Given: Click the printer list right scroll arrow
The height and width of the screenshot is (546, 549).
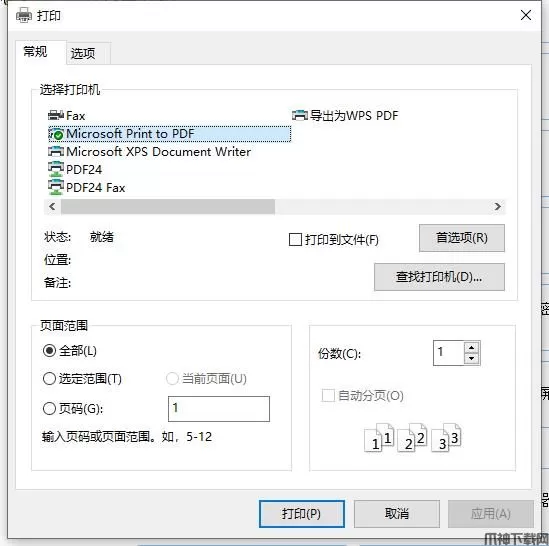Looking at the screenshot, I should tap(498, 207).
